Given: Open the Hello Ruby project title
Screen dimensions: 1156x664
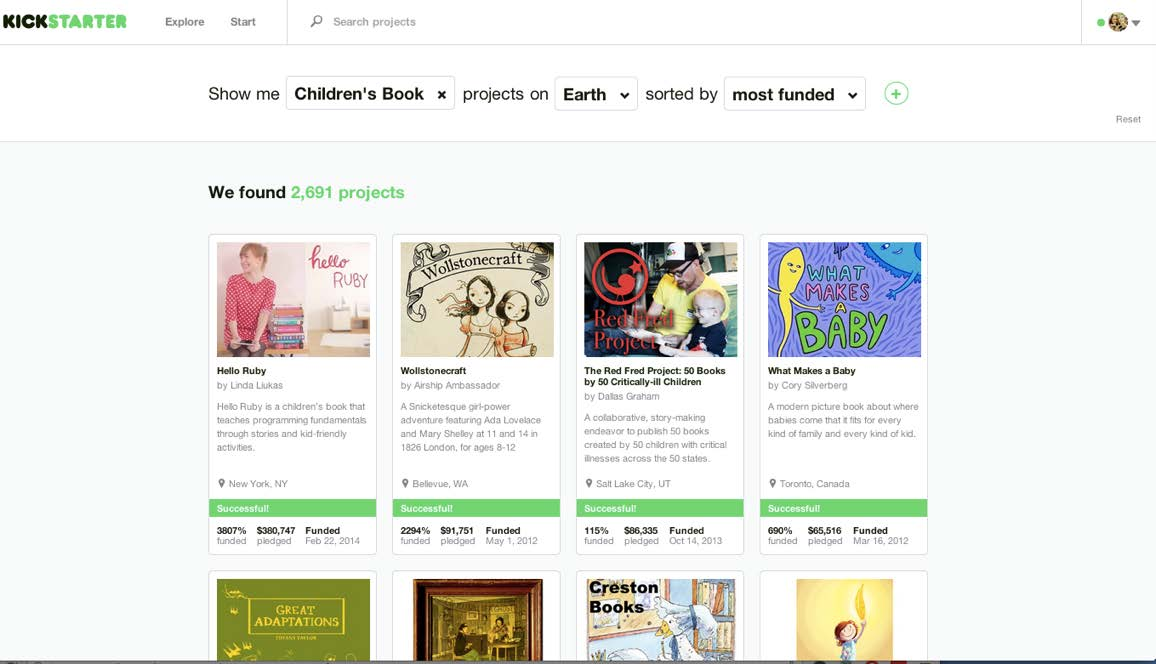Looking at the screenshot, I should coord(241,371).
